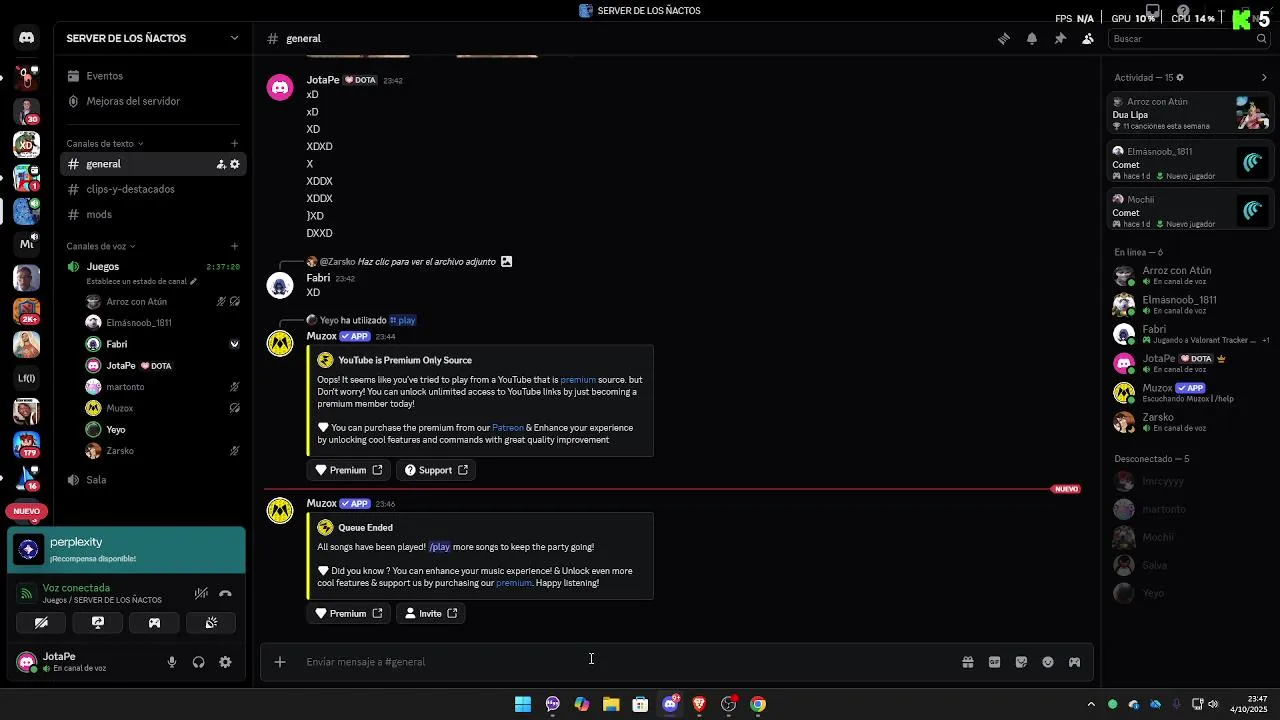Select Elmásnoob_1811 in online members list
1280x720 pixels.
click(x=1190, y=304)
